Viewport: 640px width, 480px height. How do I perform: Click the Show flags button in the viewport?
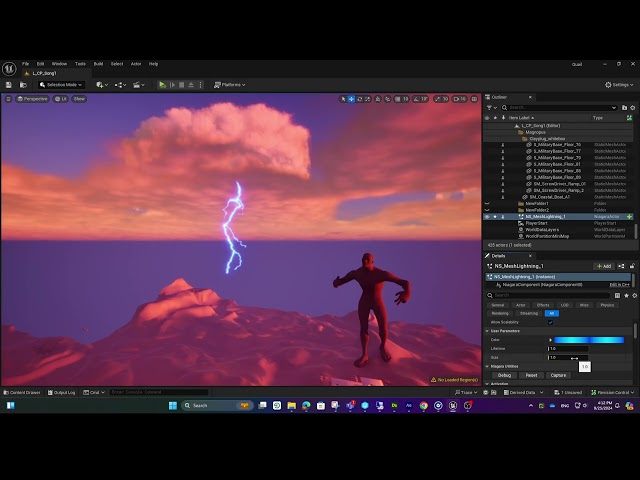(x=79, y=99)
